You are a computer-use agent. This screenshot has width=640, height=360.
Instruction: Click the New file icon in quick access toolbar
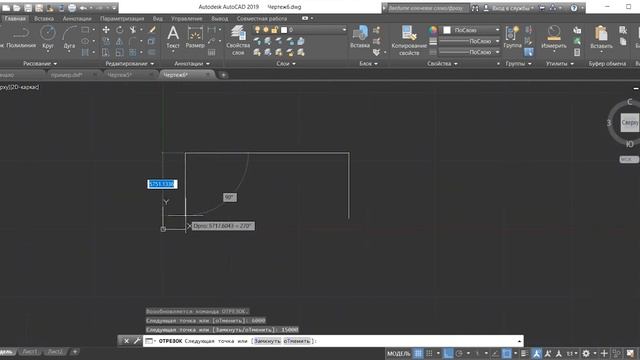[6, 8]
